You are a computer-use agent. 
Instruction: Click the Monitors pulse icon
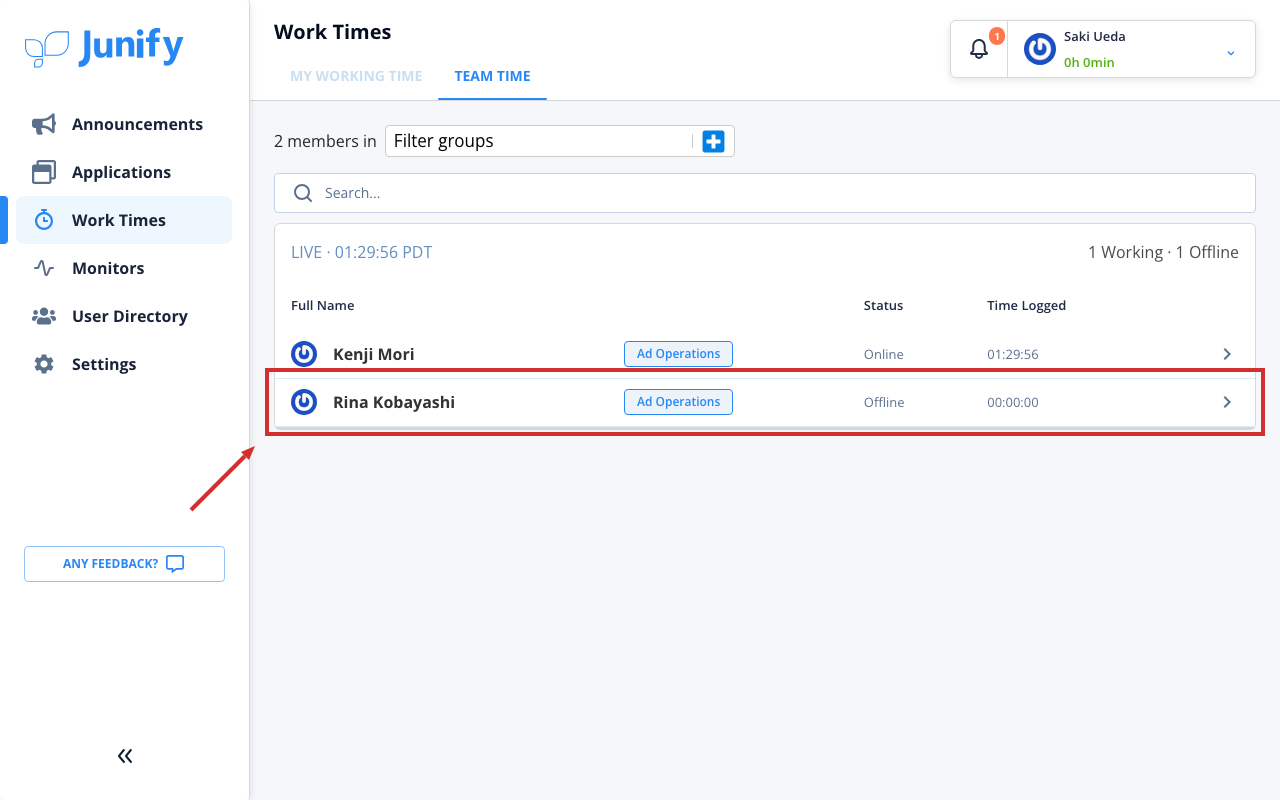44,268
